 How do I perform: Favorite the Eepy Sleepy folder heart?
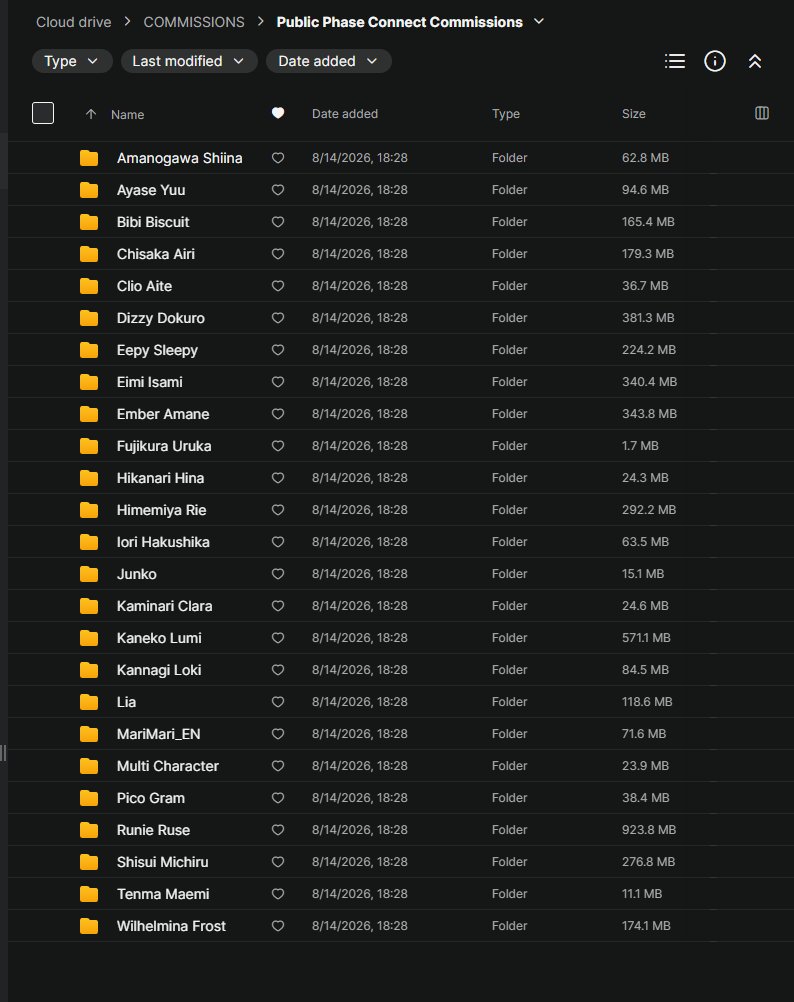click(x=278, y=350)
